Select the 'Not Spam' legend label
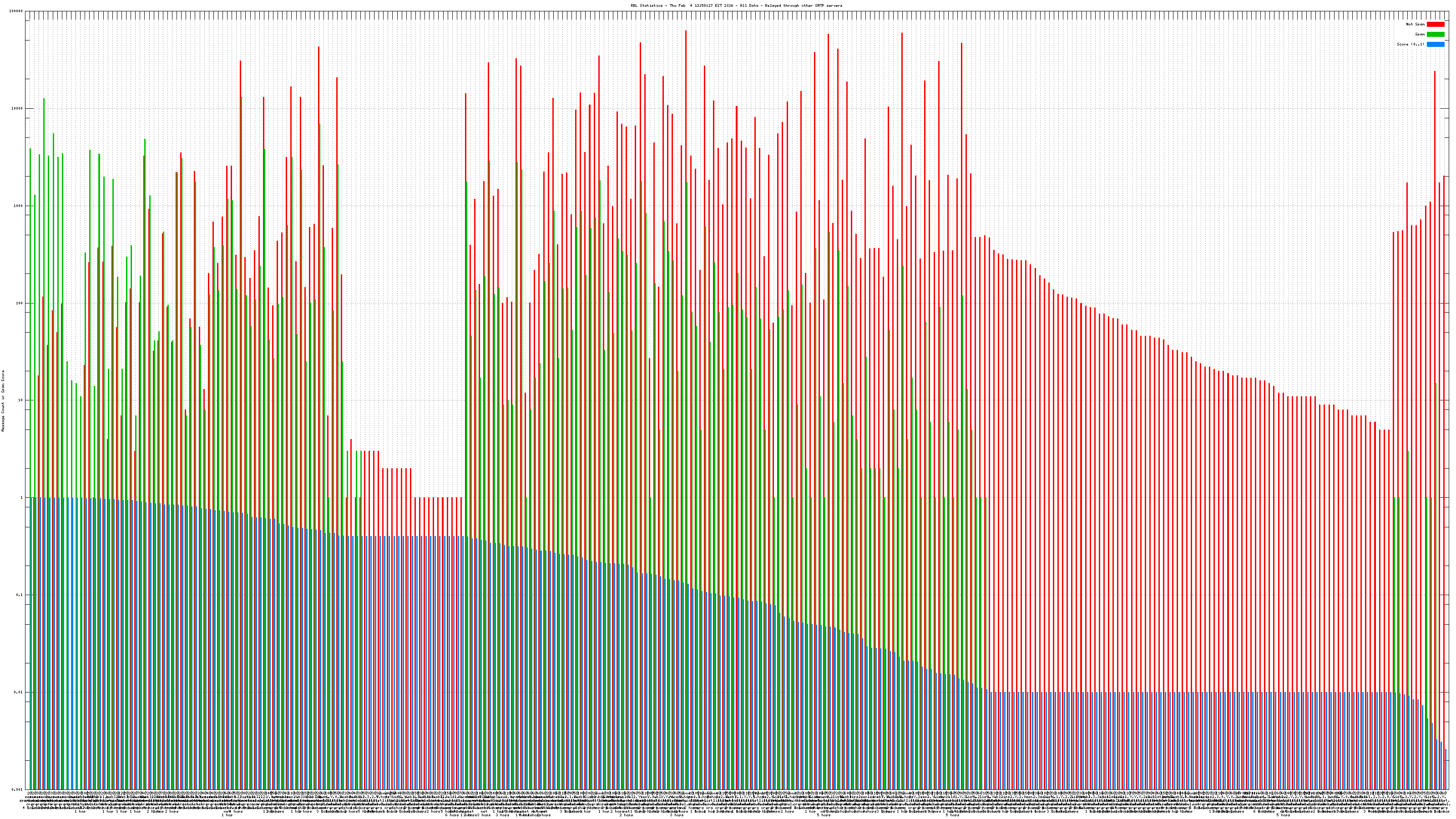The image size is (1456, 819). (1416, 24)
